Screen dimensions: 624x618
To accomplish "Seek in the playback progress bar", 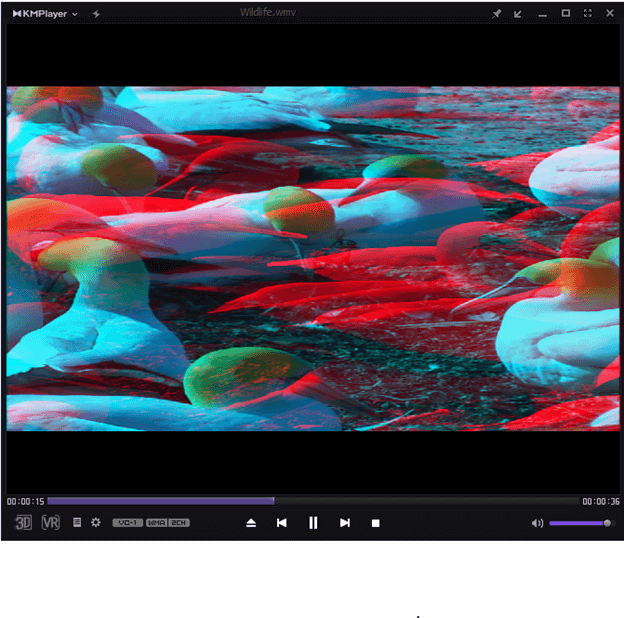I will 313,501.
